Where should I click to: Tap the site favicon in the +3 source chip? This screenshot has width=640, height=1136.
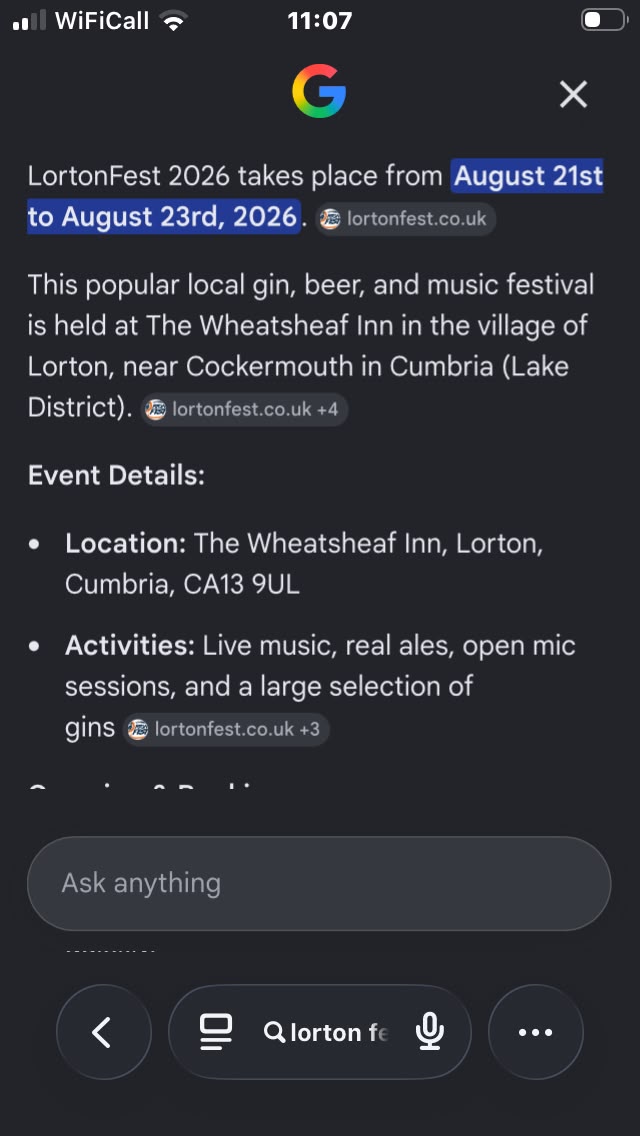(138, 729)
